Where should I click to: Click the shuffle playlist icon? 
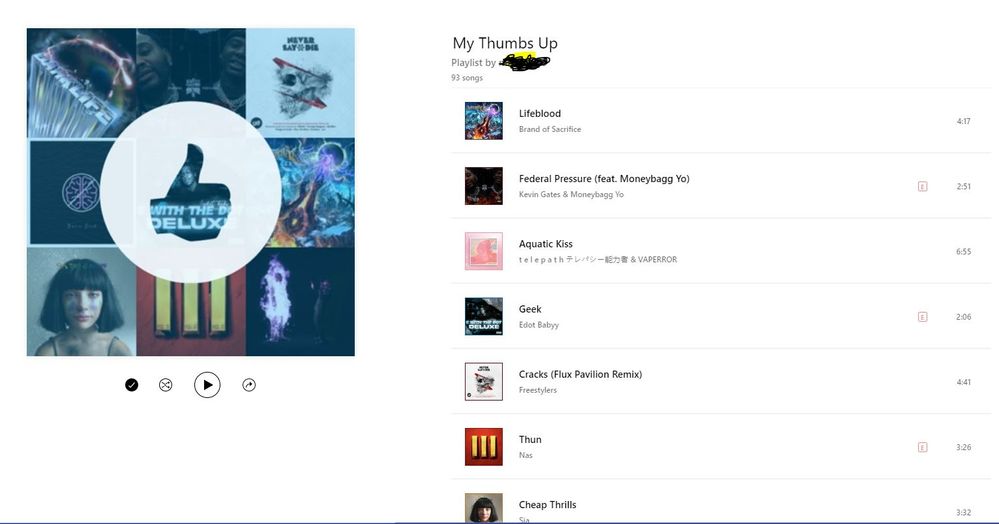(166, 385)
